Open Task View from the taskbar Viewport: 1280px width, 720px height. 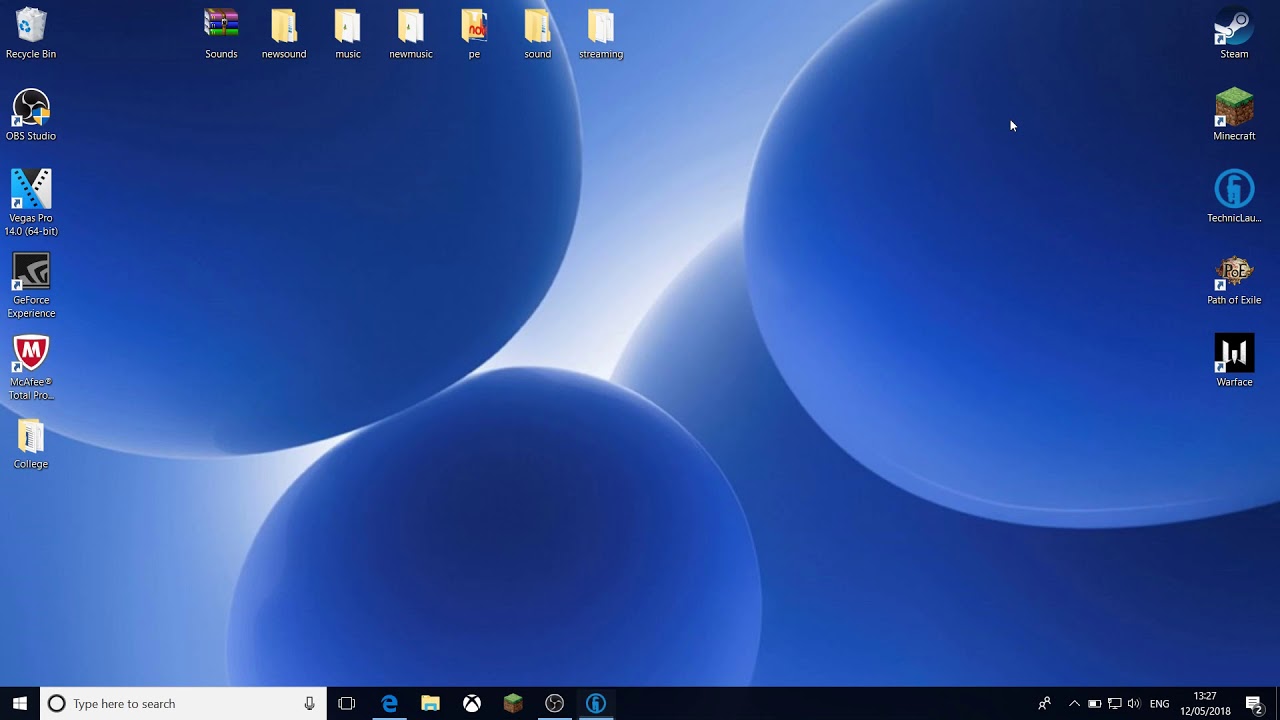click(347, 704)
